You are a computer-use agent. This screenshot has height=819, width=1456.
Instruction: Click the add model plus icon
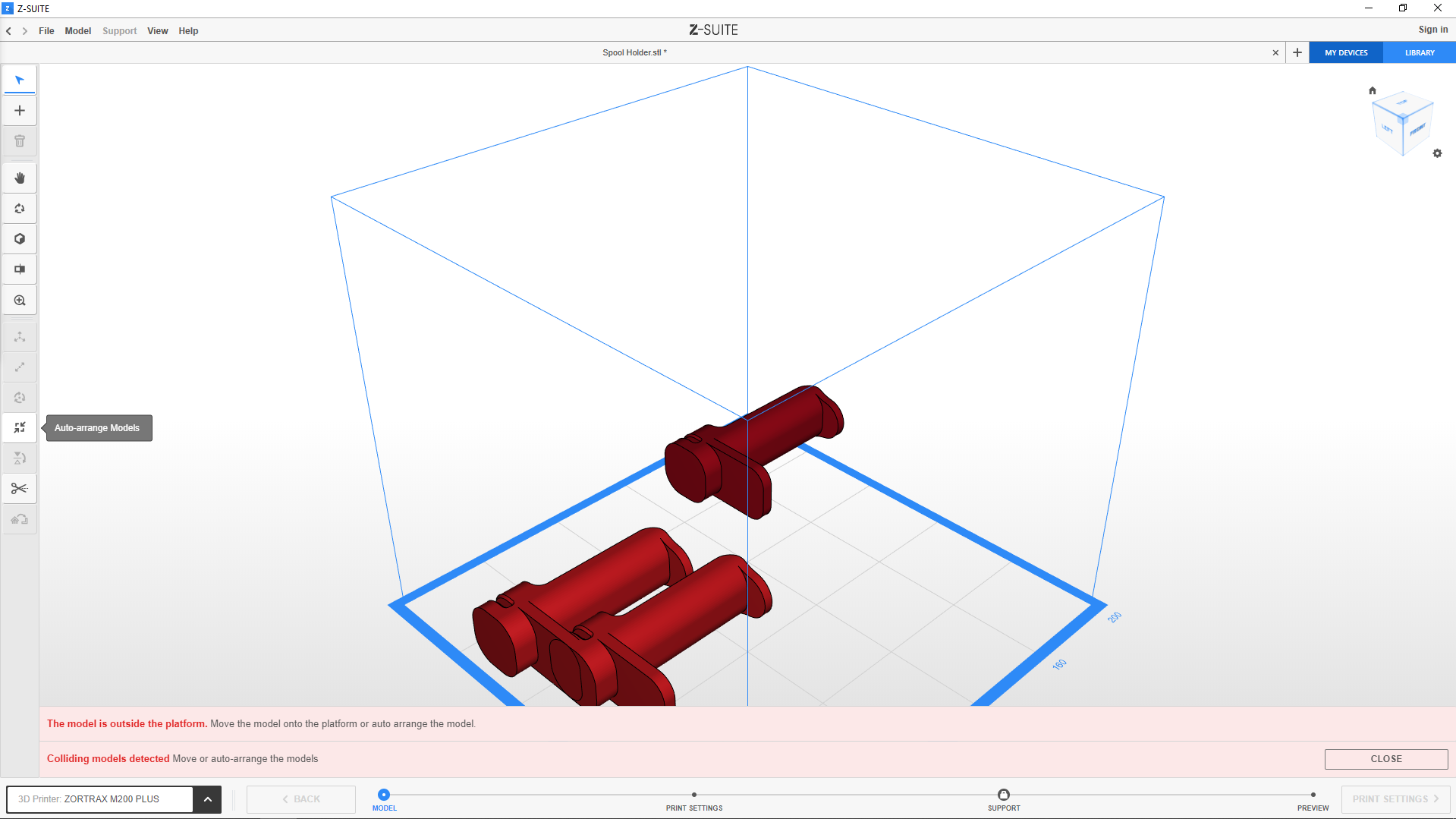20,111
